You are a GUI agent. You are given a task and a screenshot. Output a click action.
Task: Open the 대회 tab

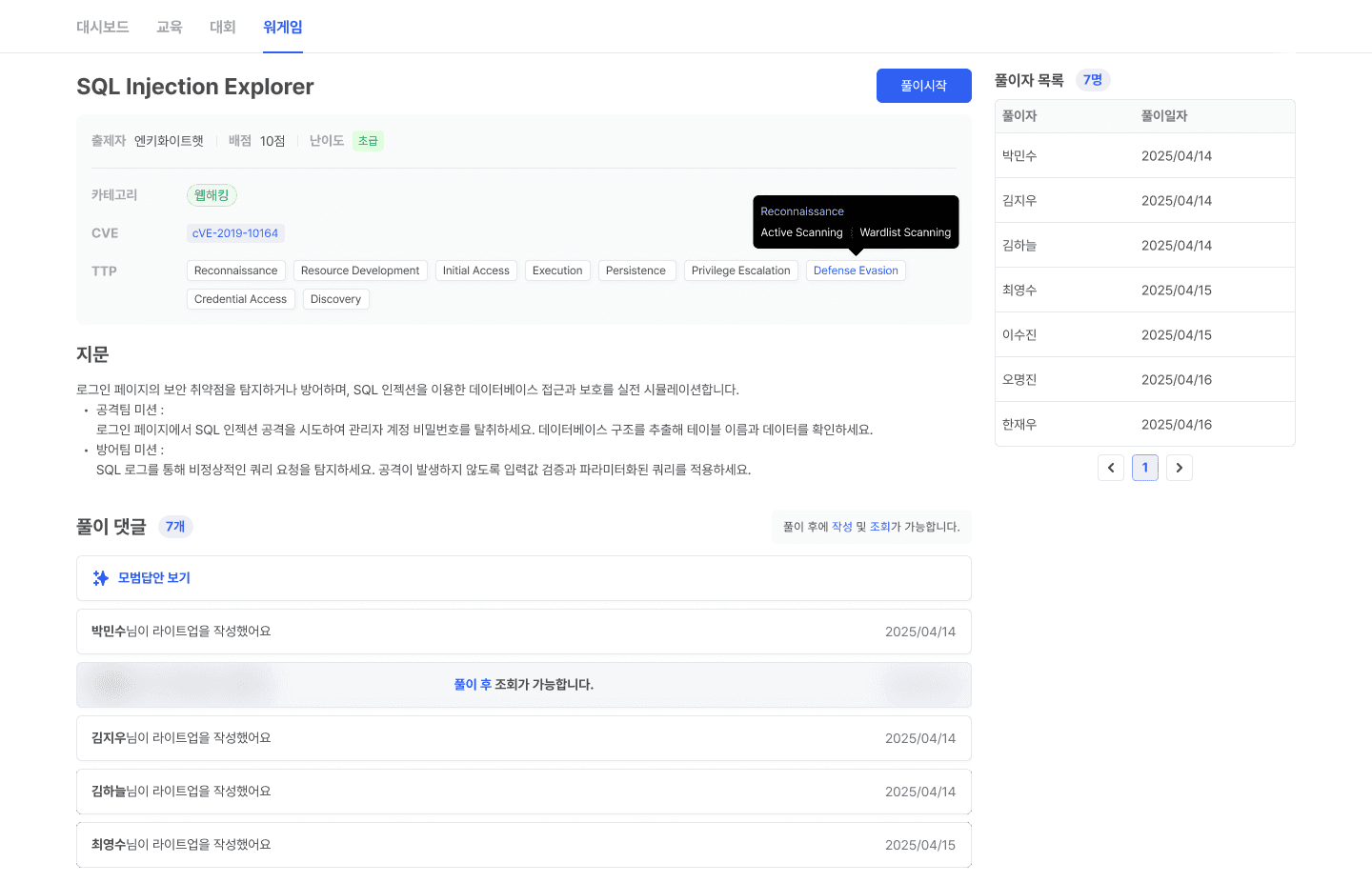click(x=223, y=27)
